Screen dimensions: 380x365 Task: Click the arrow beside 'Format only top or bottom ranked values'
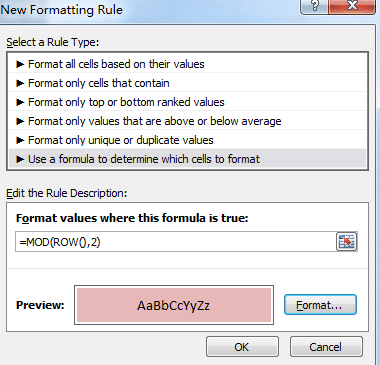click(x=20, y=102)
